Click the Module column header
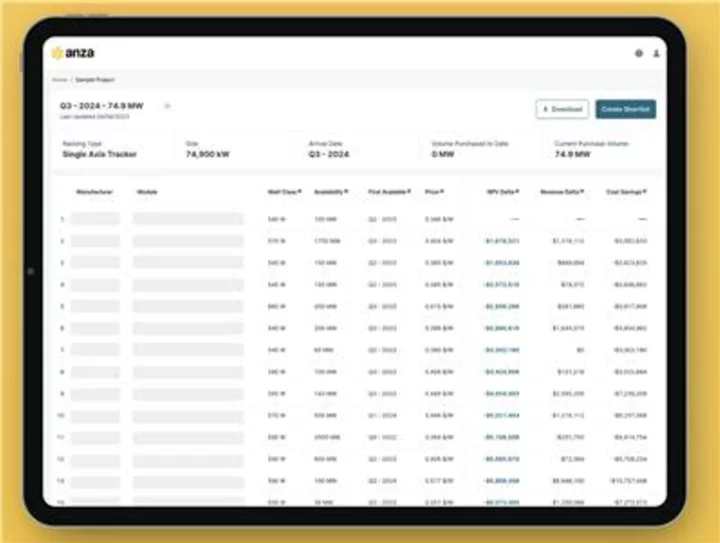 click(147, 192)
